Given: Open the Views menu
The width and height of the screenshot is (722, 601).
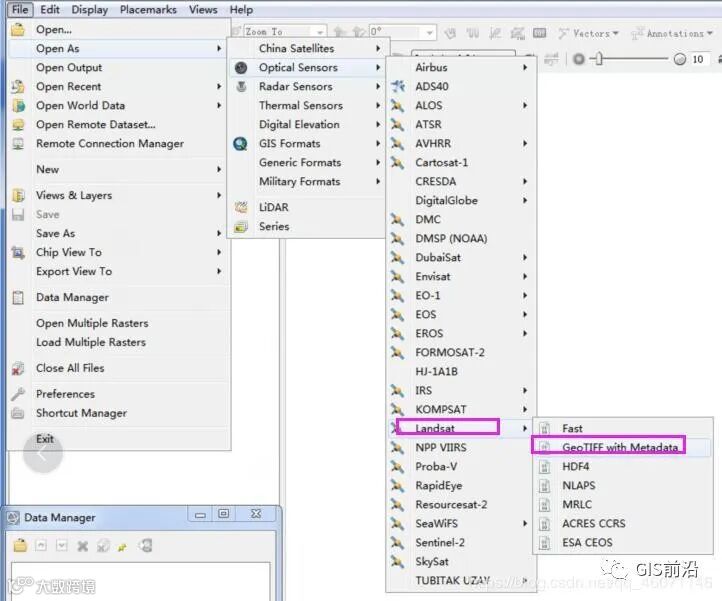Looking at the screenshot, I should 203,10.
